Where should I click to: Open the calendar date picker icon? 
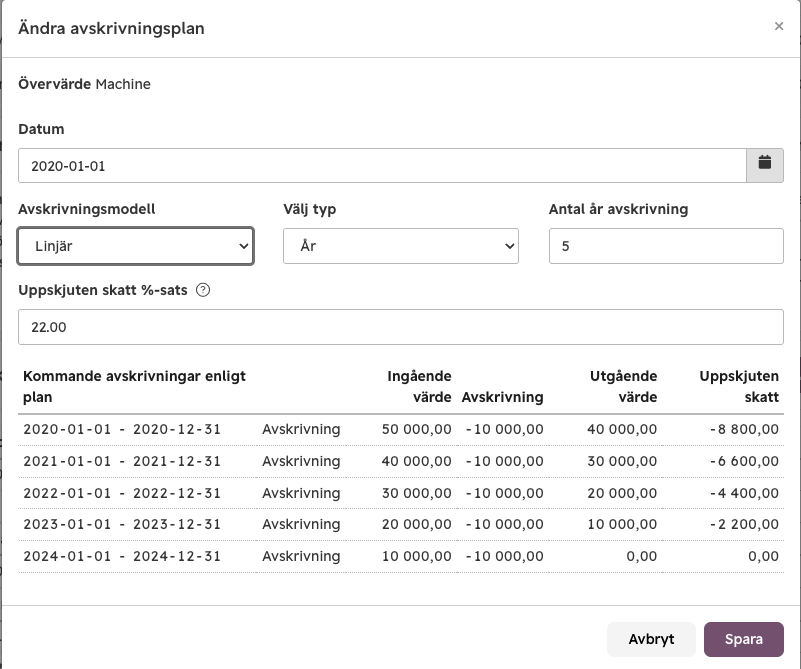click(x=765, y=165)
